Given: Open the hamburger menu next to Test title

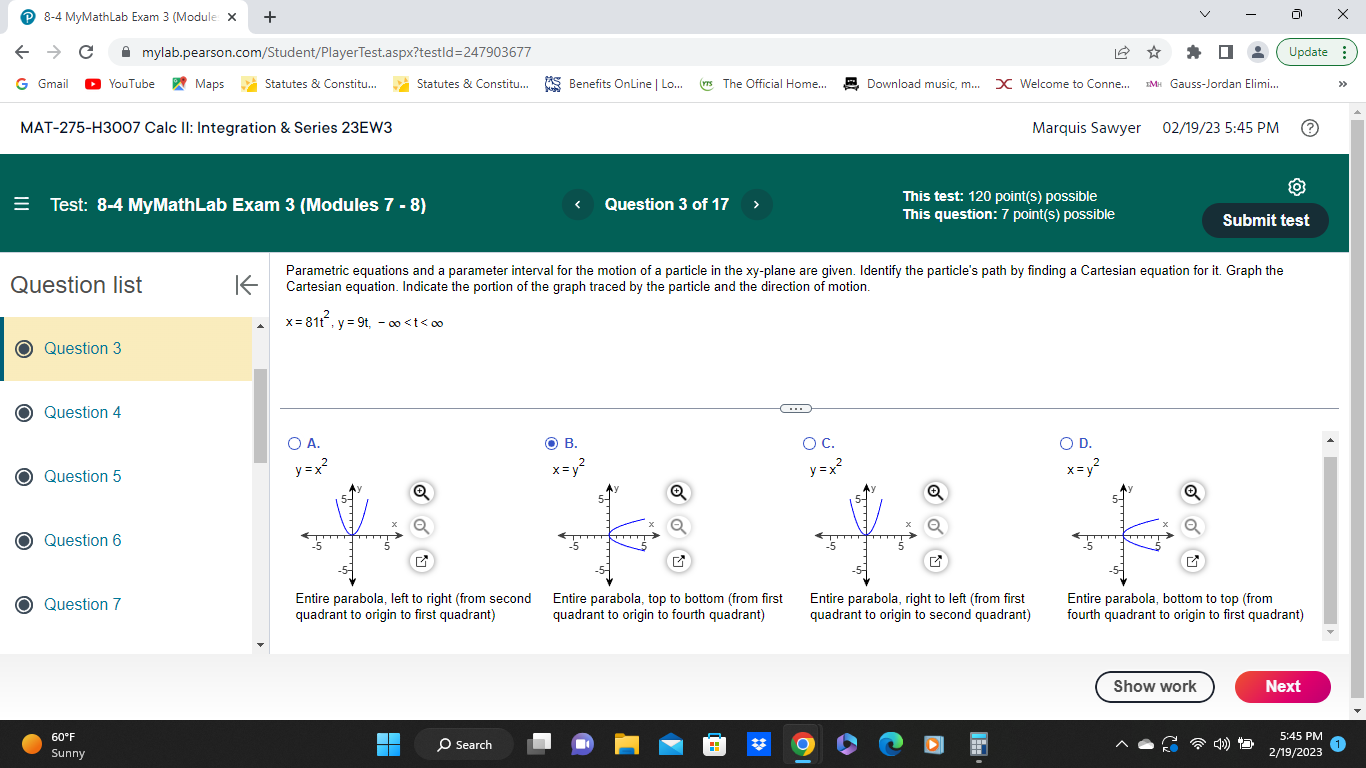Looking at the screenshot, I should tap(21, 204).
